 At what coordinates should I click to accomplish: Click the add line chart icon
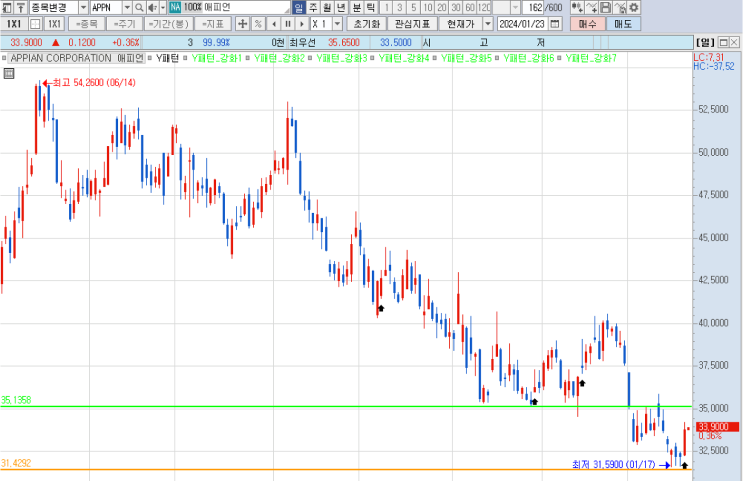click(591, 7)
